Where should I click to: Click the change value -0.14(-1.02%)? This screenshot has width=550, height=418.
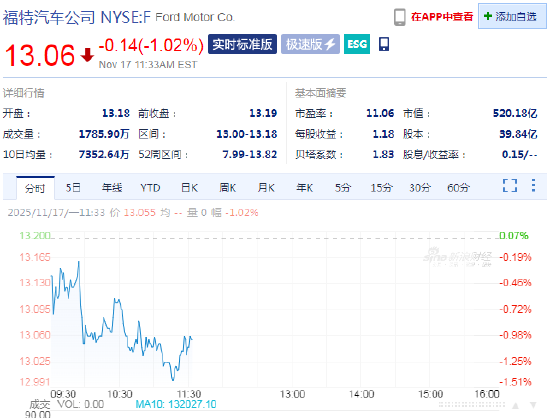[151, 45]
